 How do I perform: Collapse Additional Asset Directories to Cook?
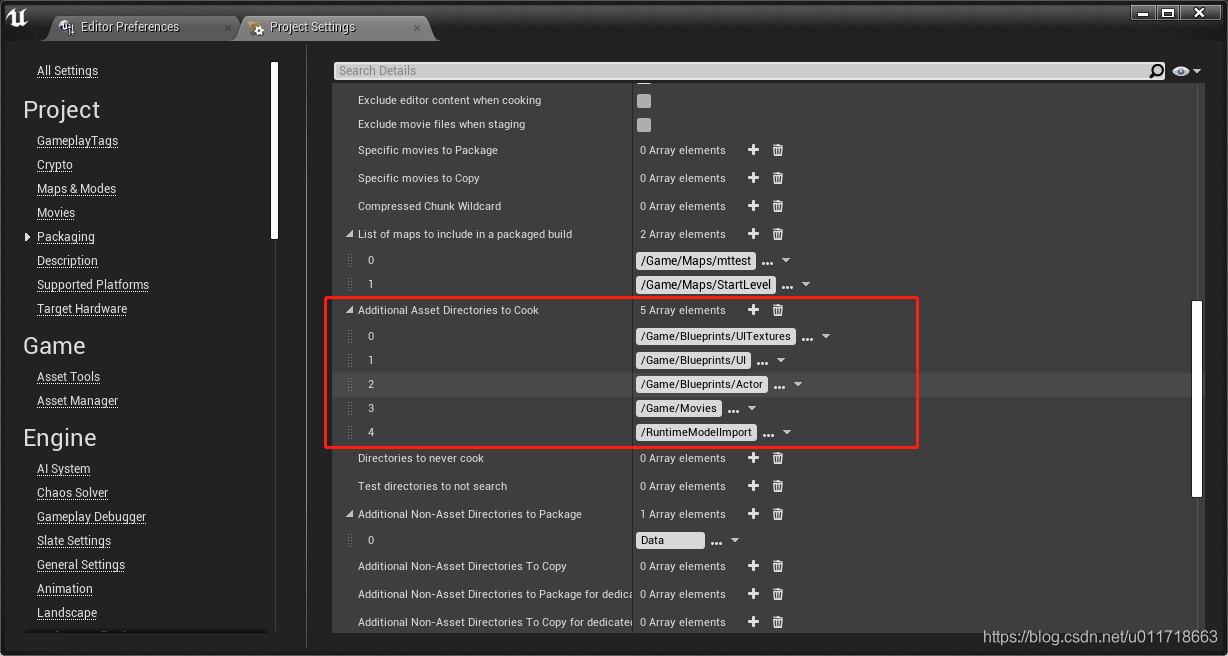(x=349, y=310)
